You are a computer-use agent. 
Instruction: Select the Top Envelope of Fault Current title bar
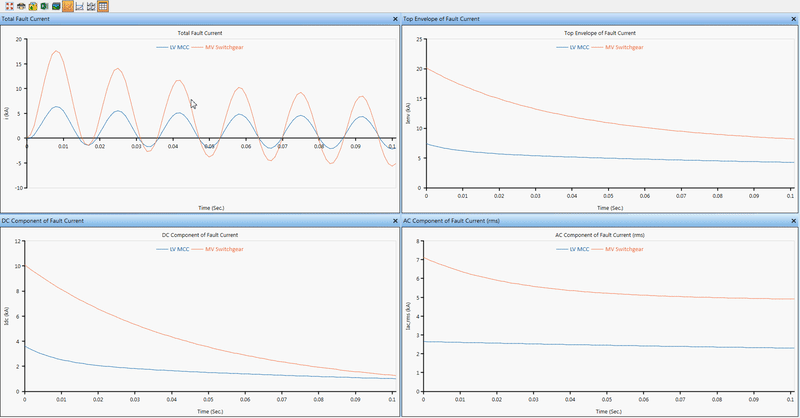point(550,19)
